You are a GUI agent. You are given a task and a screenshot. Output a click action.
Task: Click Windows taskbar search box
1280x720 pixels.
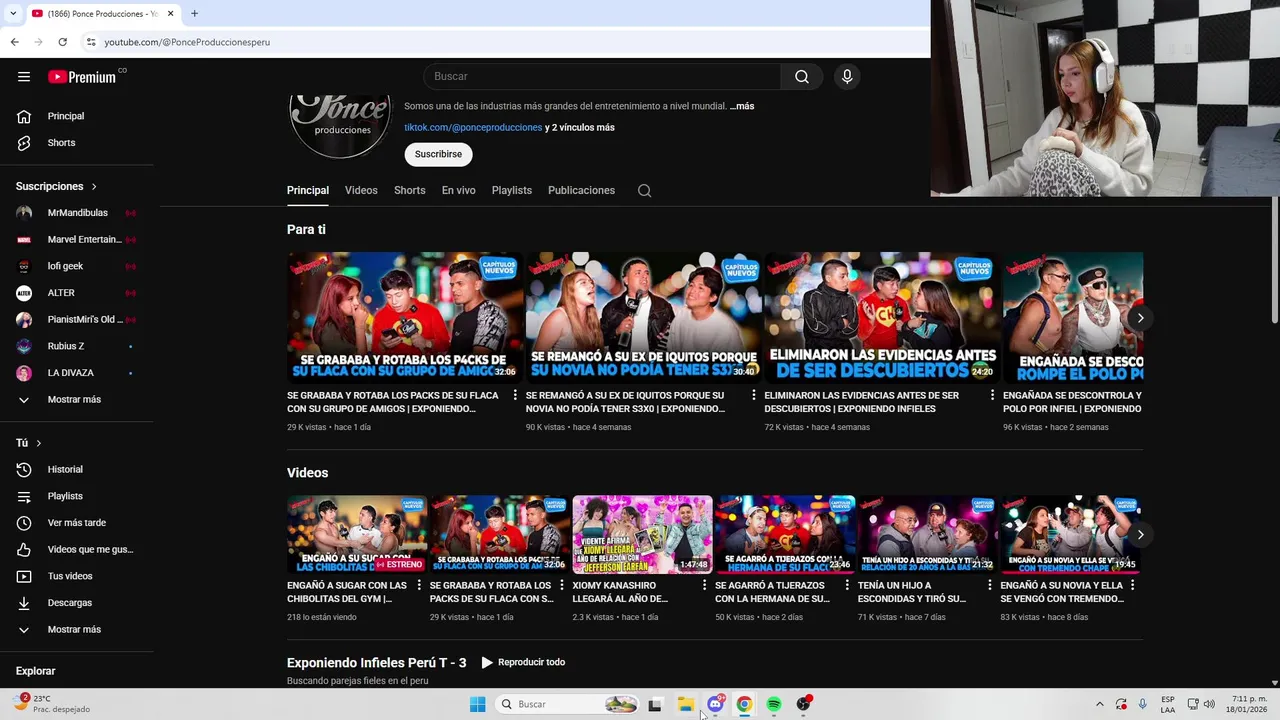click(568, 704)
